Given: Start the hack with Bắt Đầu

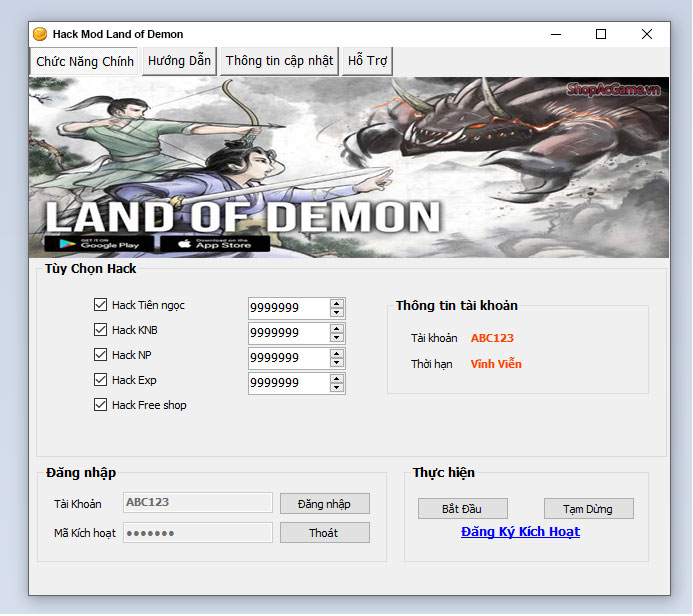Looking at the screenshot, I should [462, 509].
